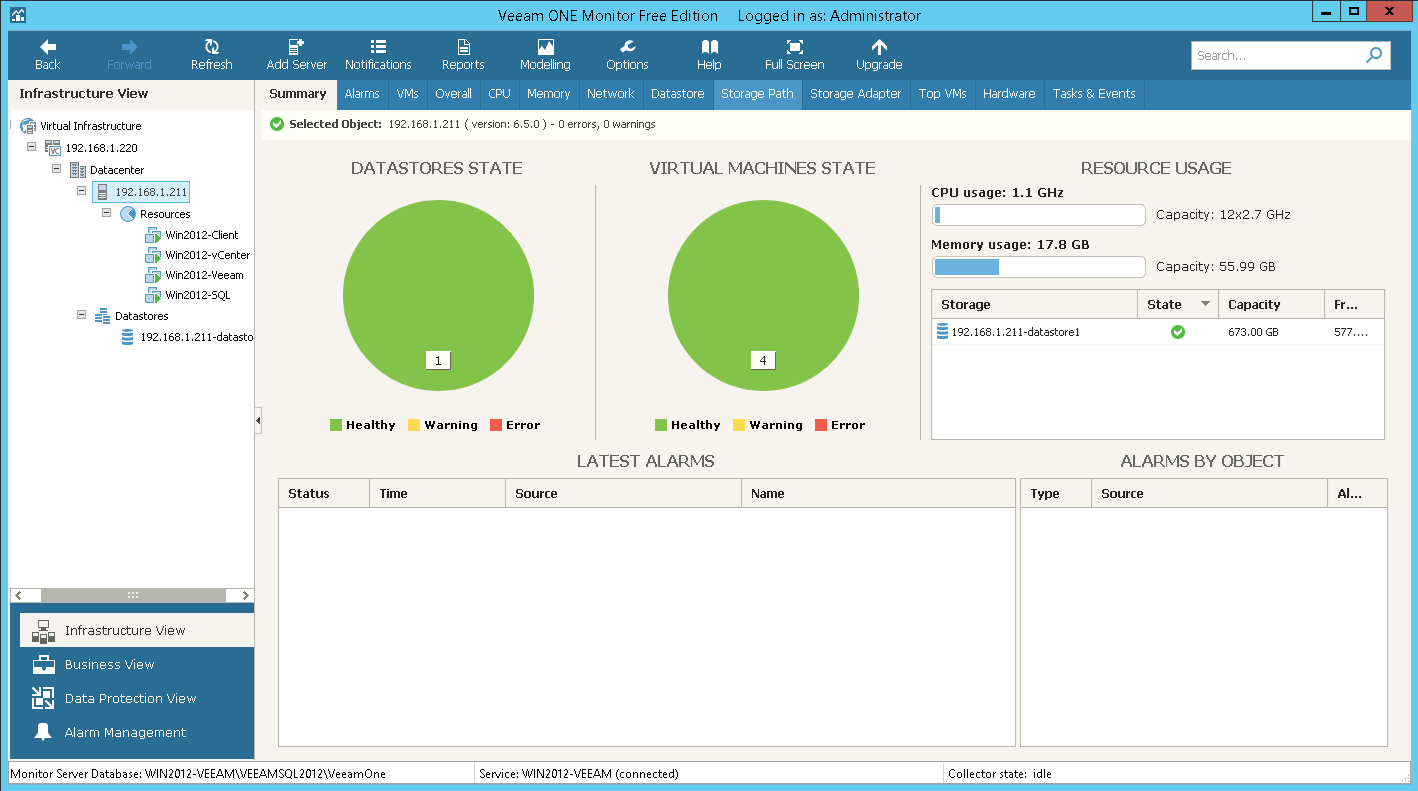
Task: Click the tree horizontal scrollbar right arrow
Action: pyautogui.click(x=246, y=595)
